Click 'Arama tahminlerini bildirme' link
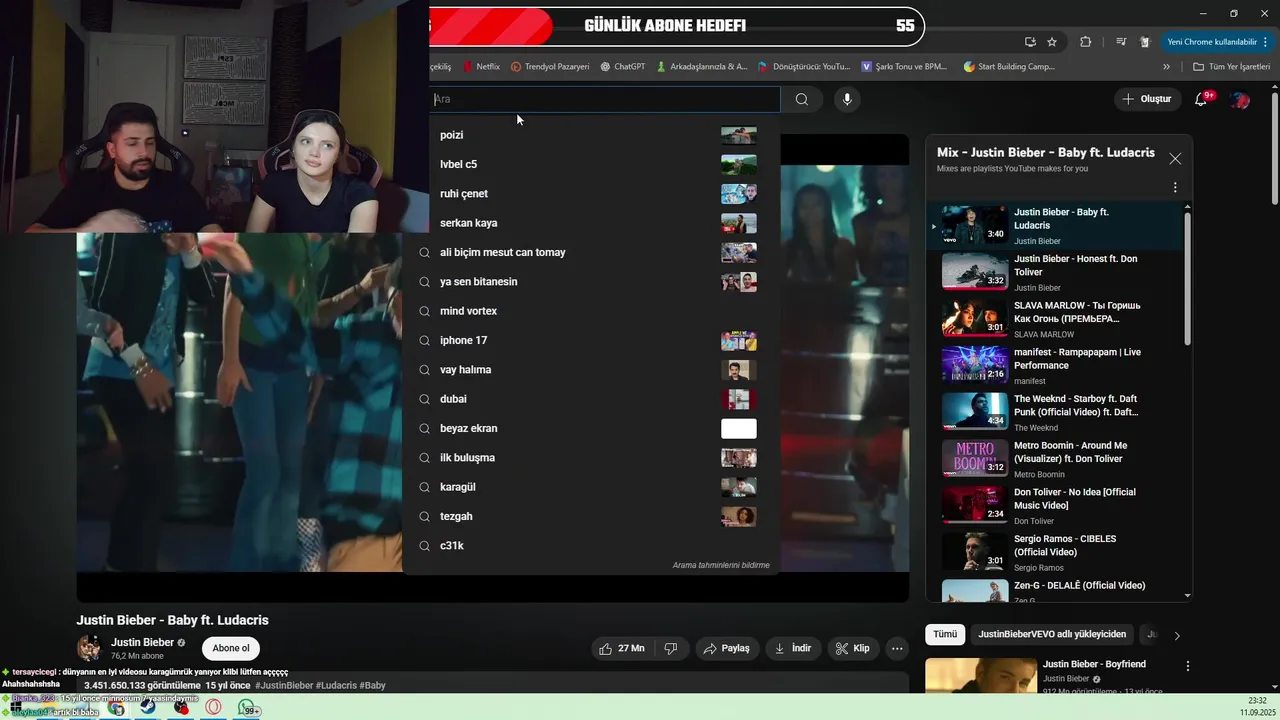Screen dimensions: 1280x720 721,565
